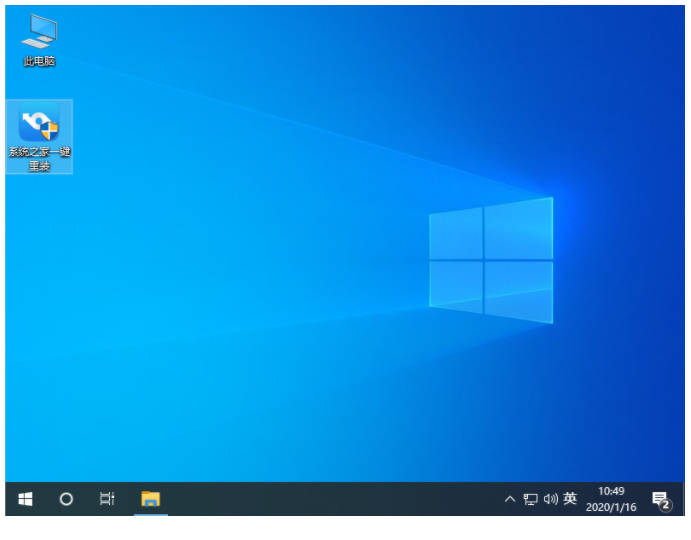The height and width of the screenshot is (540, 691).
Task: Select the 此电脑 desktop icon
Action: point(39,41)
